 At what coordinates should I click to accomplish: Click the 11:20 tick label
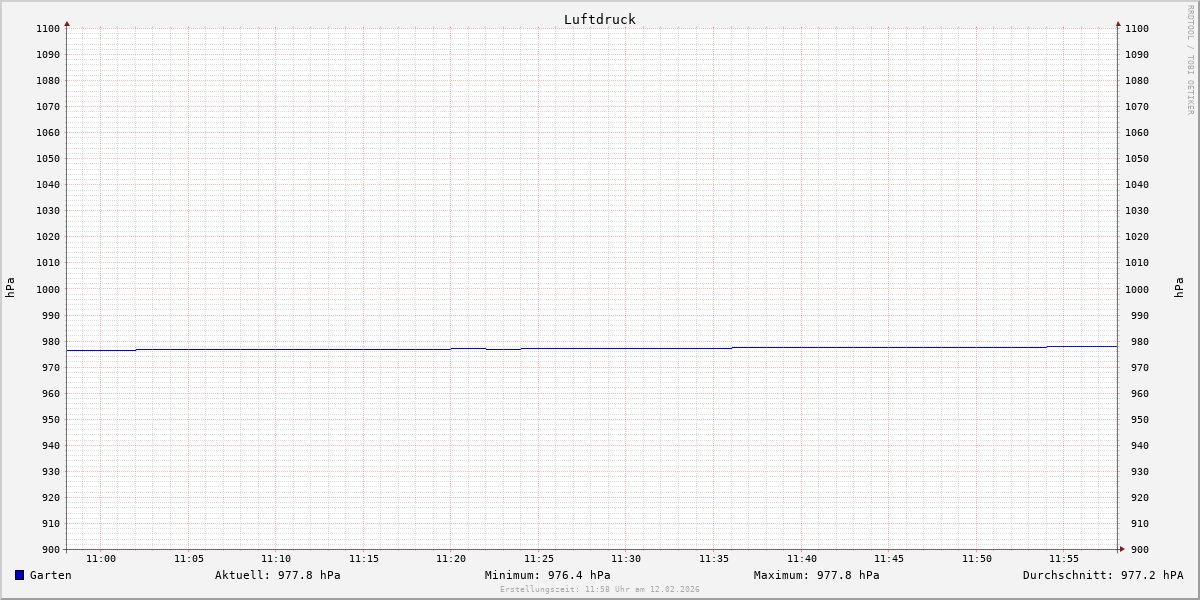click(451, 559)
